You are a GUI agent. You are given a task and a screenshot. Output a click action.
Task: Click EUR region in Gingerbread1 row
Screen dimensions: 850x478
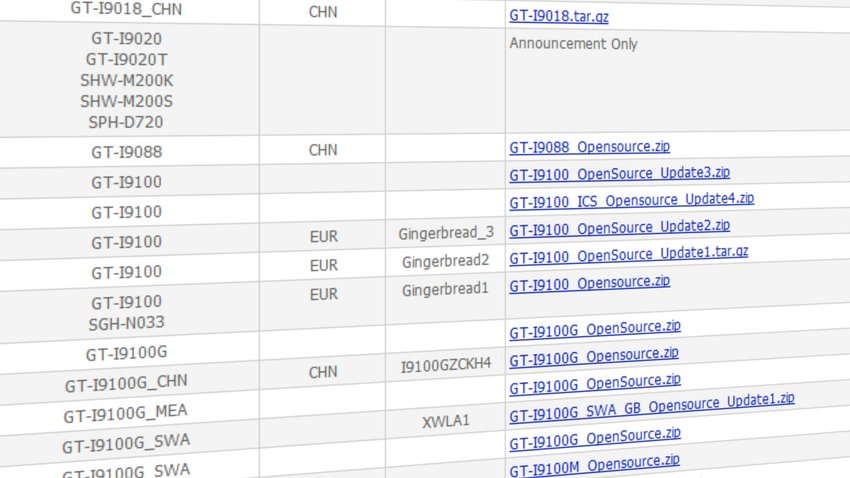tap(324, 294)
